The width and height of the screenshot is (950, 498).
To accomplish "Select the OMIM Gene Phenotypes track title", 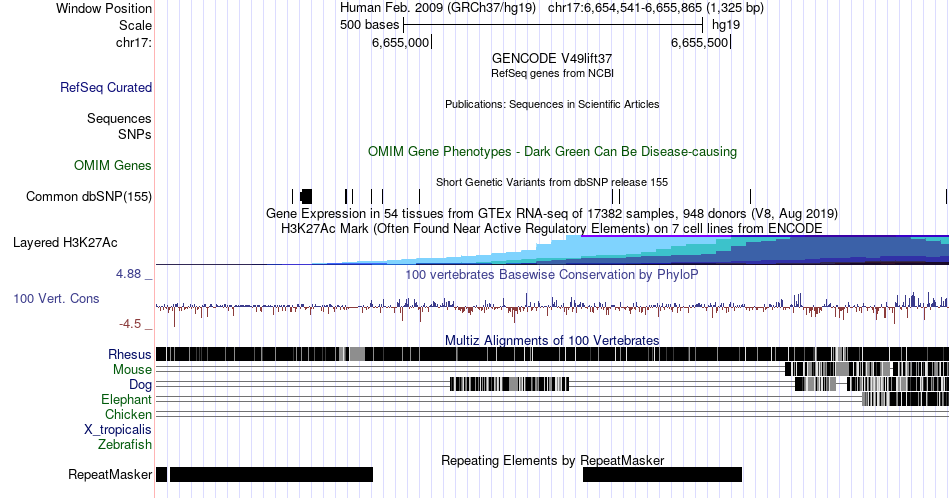I will coord(552,151).
